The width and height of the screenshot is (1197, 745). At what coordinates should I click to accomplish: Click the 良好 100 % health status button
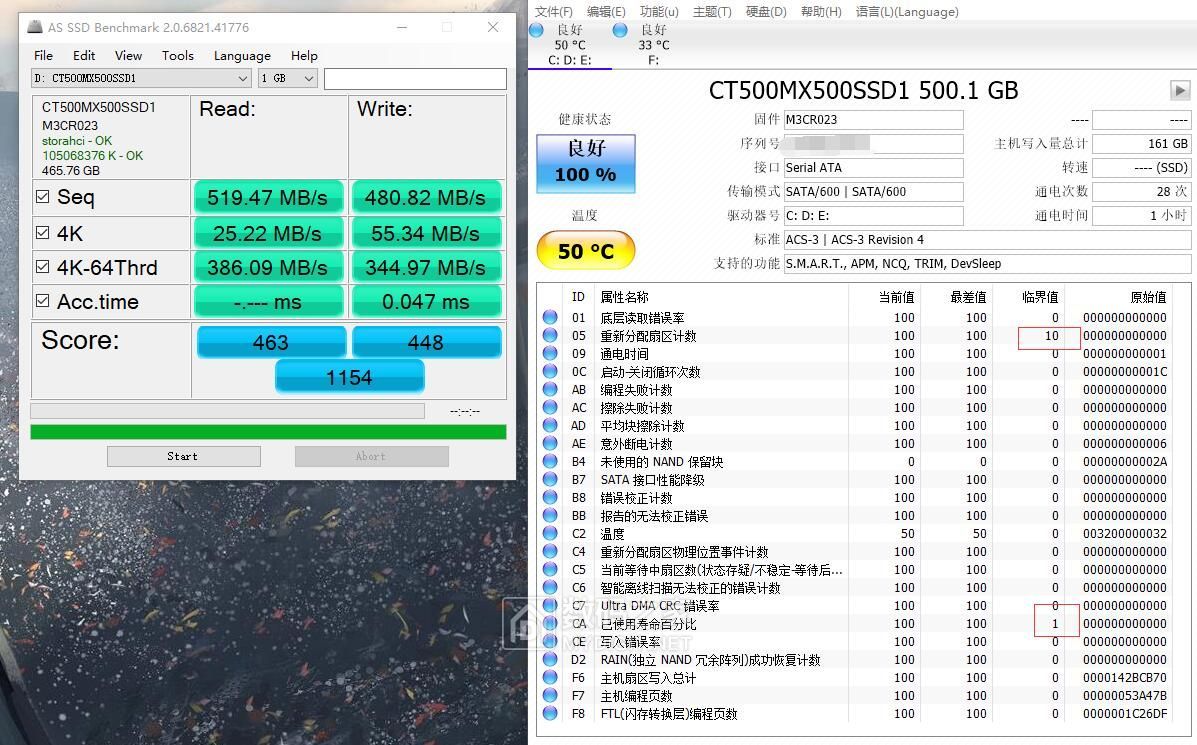pos(586,163)
